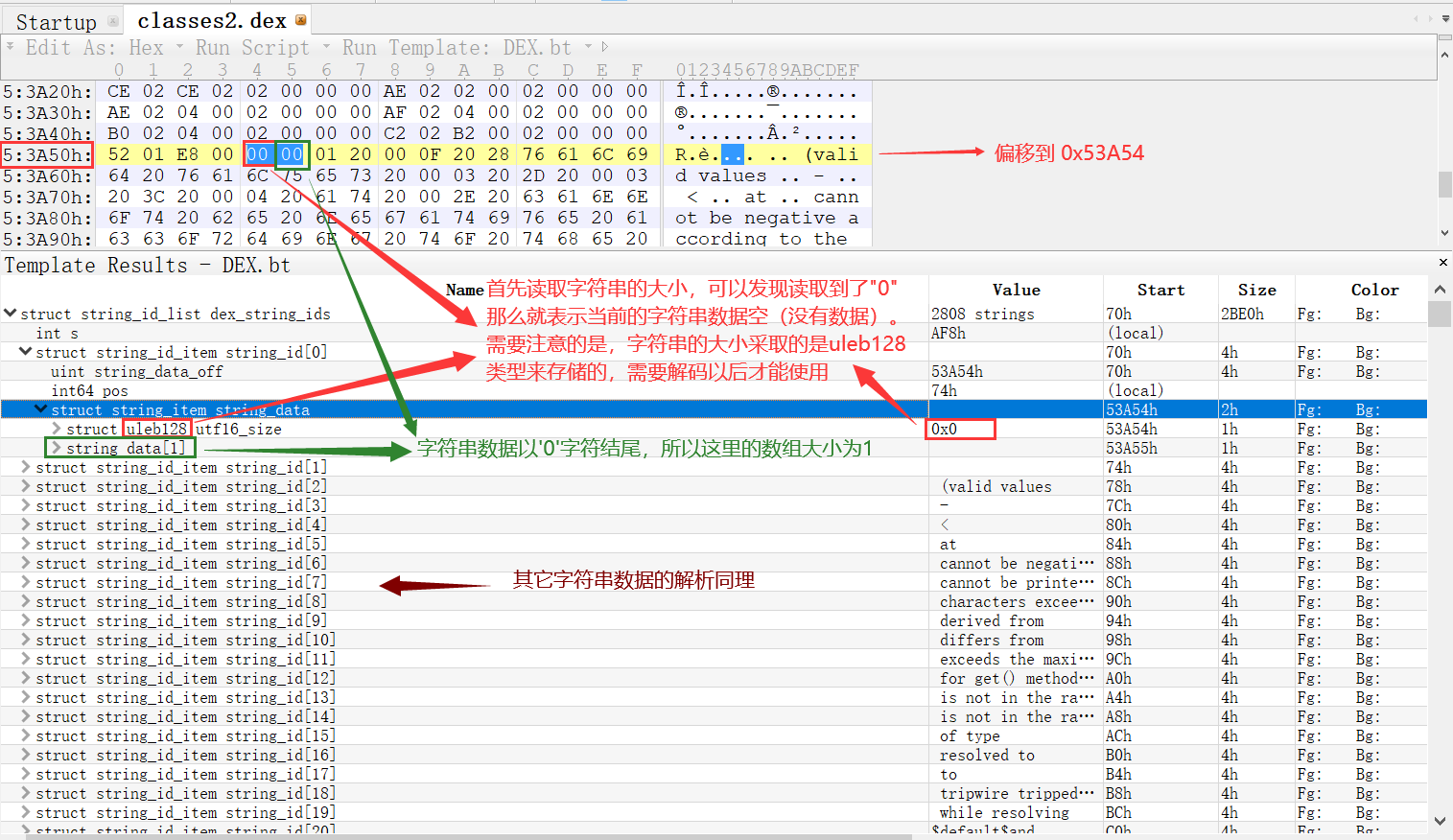Viewport: 1453px width, 840px height.
Task: Select hex byte 52 at address 5:3A50h
Action: click(x=119, y=154)
